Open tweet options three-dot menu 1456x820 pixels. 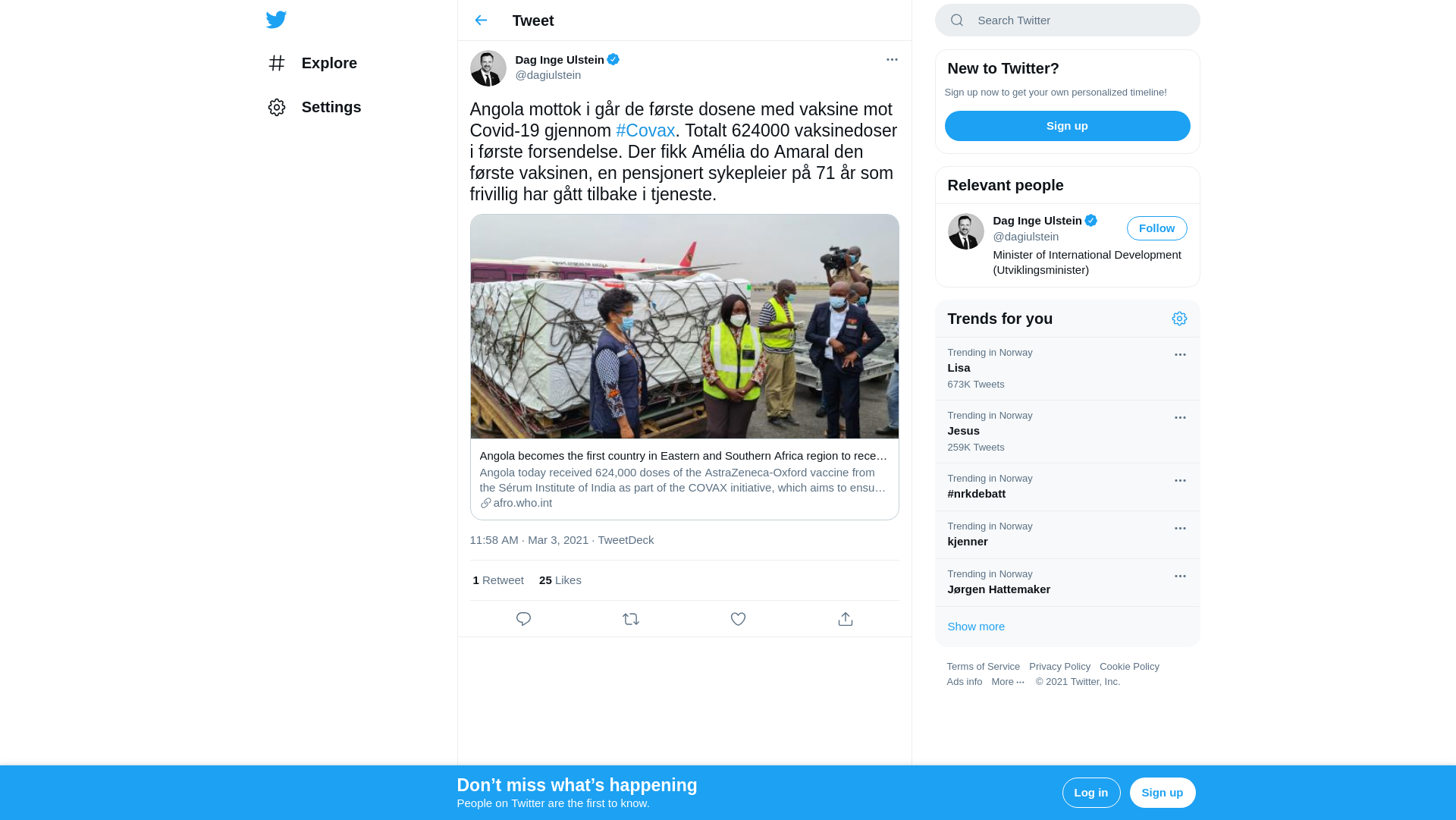pos(892,59)
